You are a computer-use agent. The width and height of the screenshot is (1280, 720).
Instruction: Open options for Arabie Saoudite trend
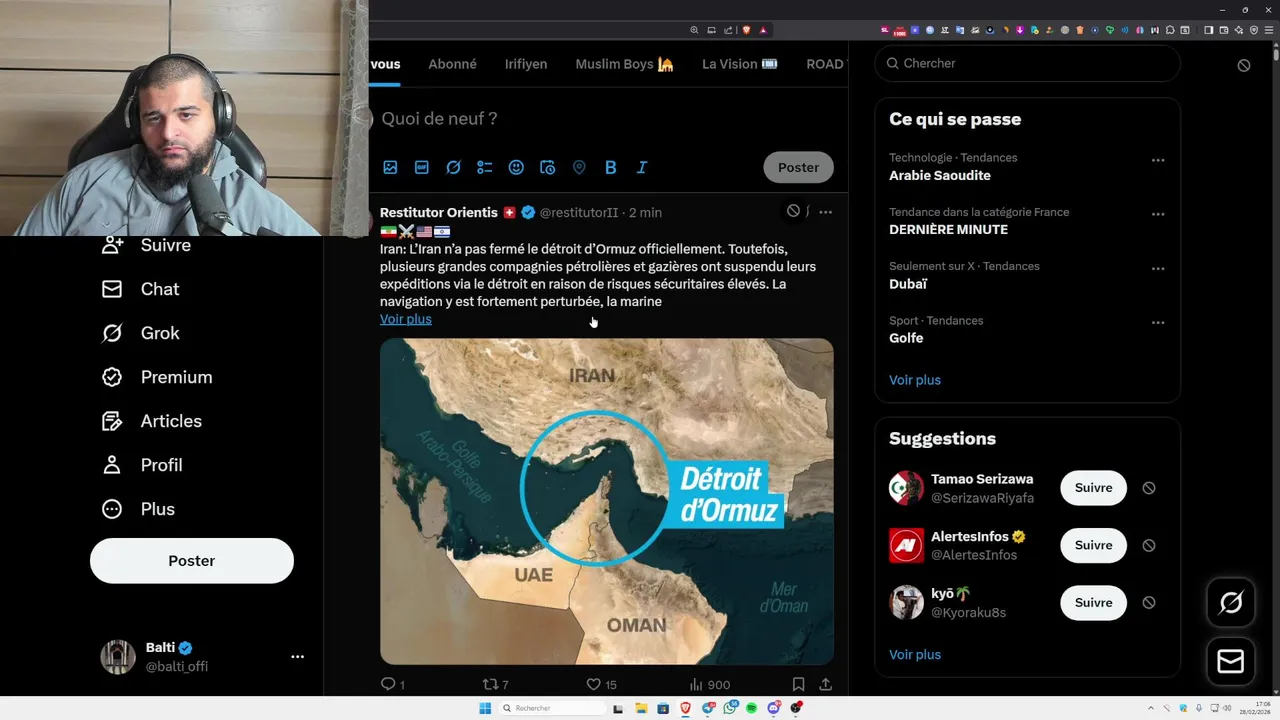tap(1158, 160)
